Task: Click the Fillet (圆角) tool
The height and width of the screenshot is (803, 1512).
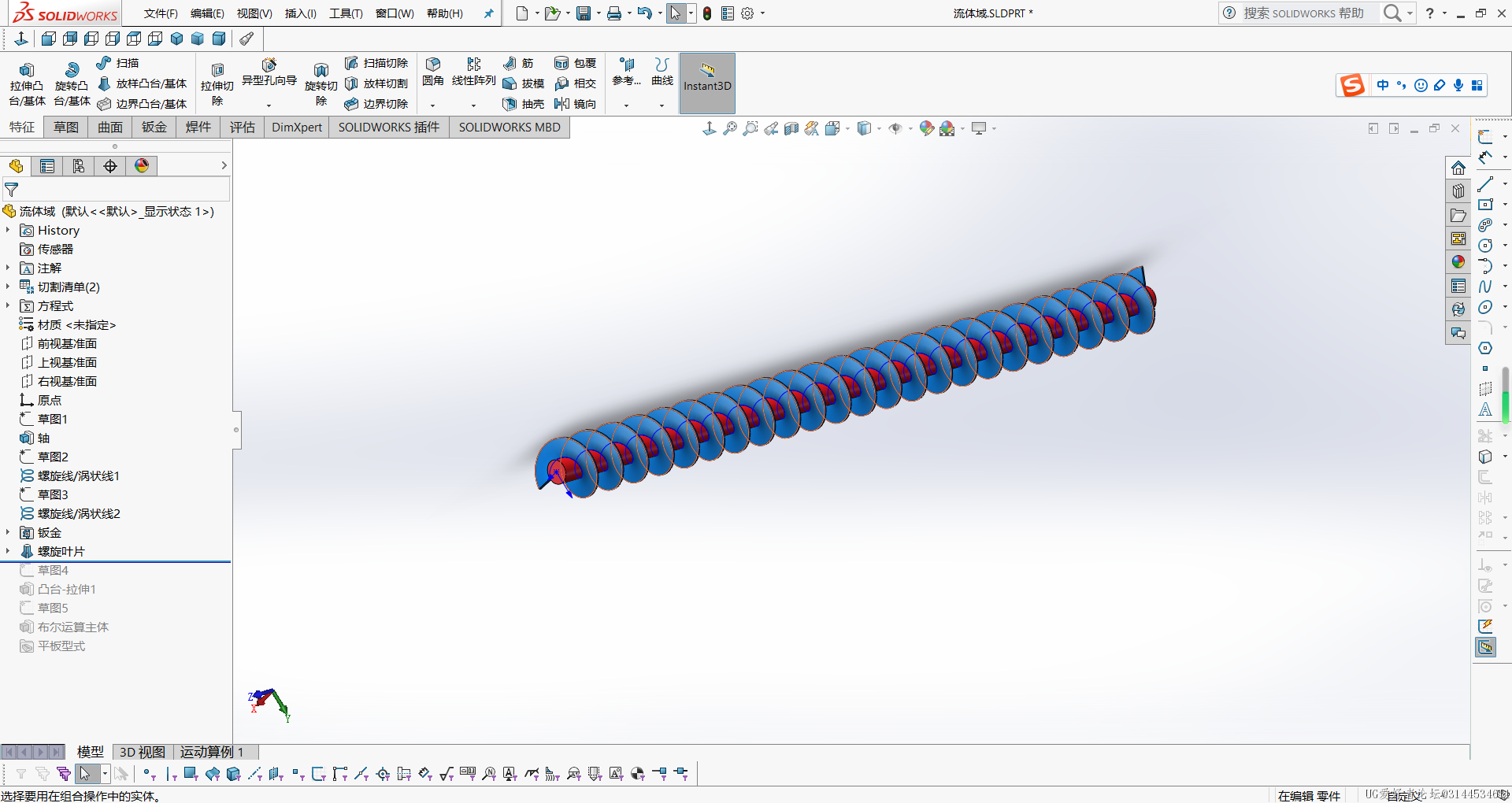Action: click(433, 72)
